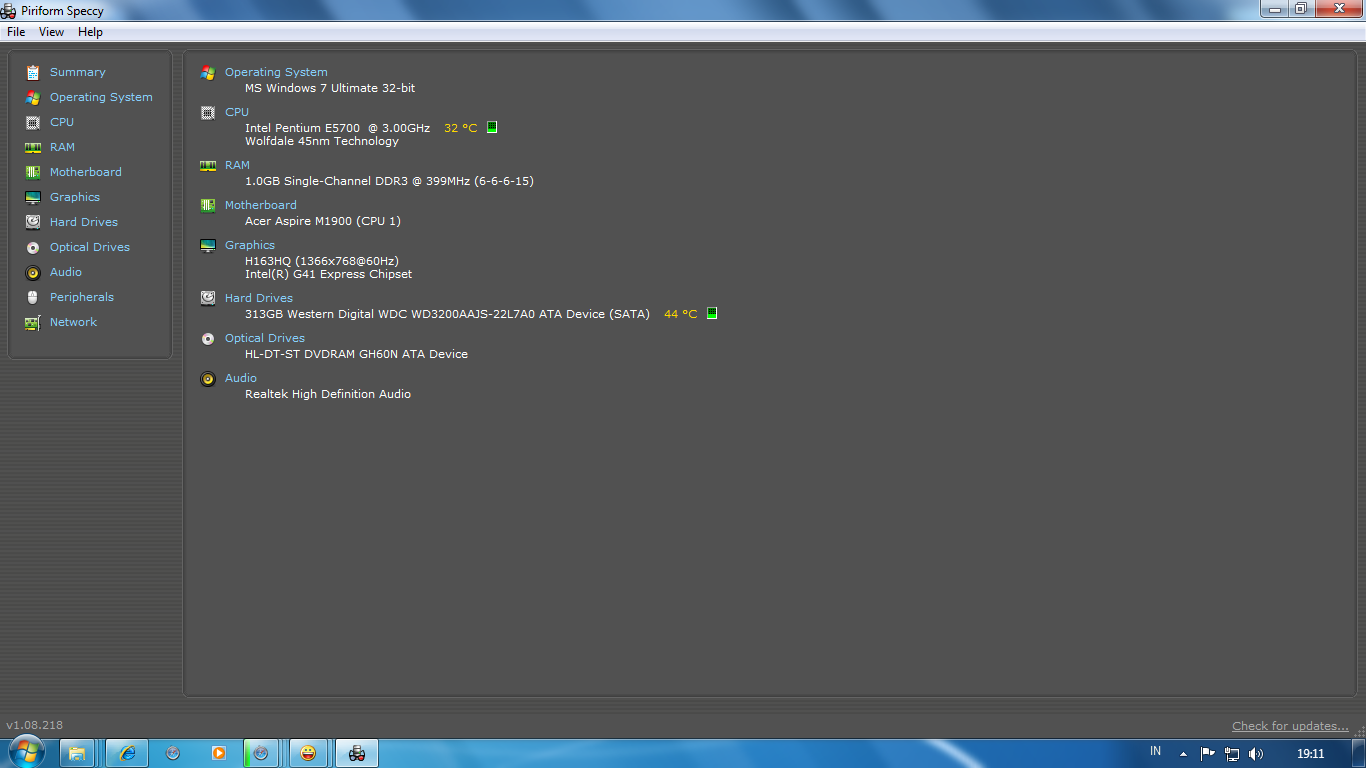The image size is (1366, 768).
Task: Click the Speccy taskbar button
Action: pyautogui.click(x=357, y=753)
